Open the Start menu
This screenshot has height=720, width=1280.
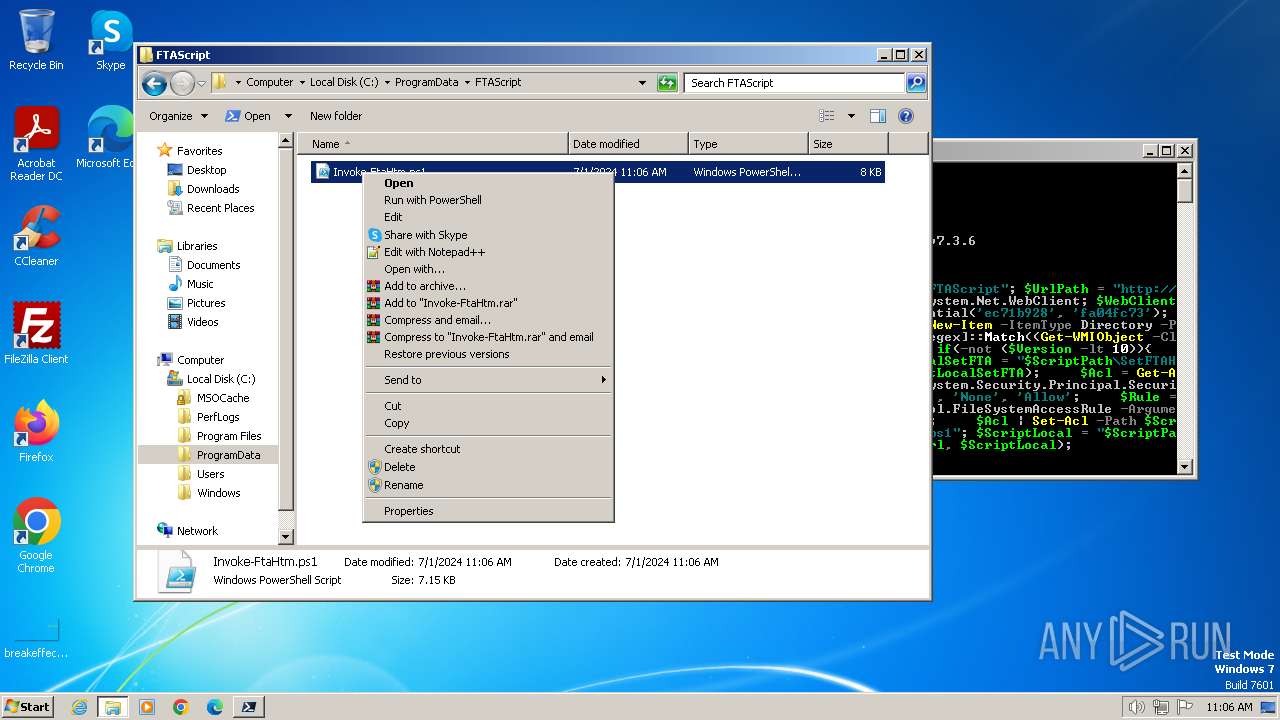pos(27,707)
